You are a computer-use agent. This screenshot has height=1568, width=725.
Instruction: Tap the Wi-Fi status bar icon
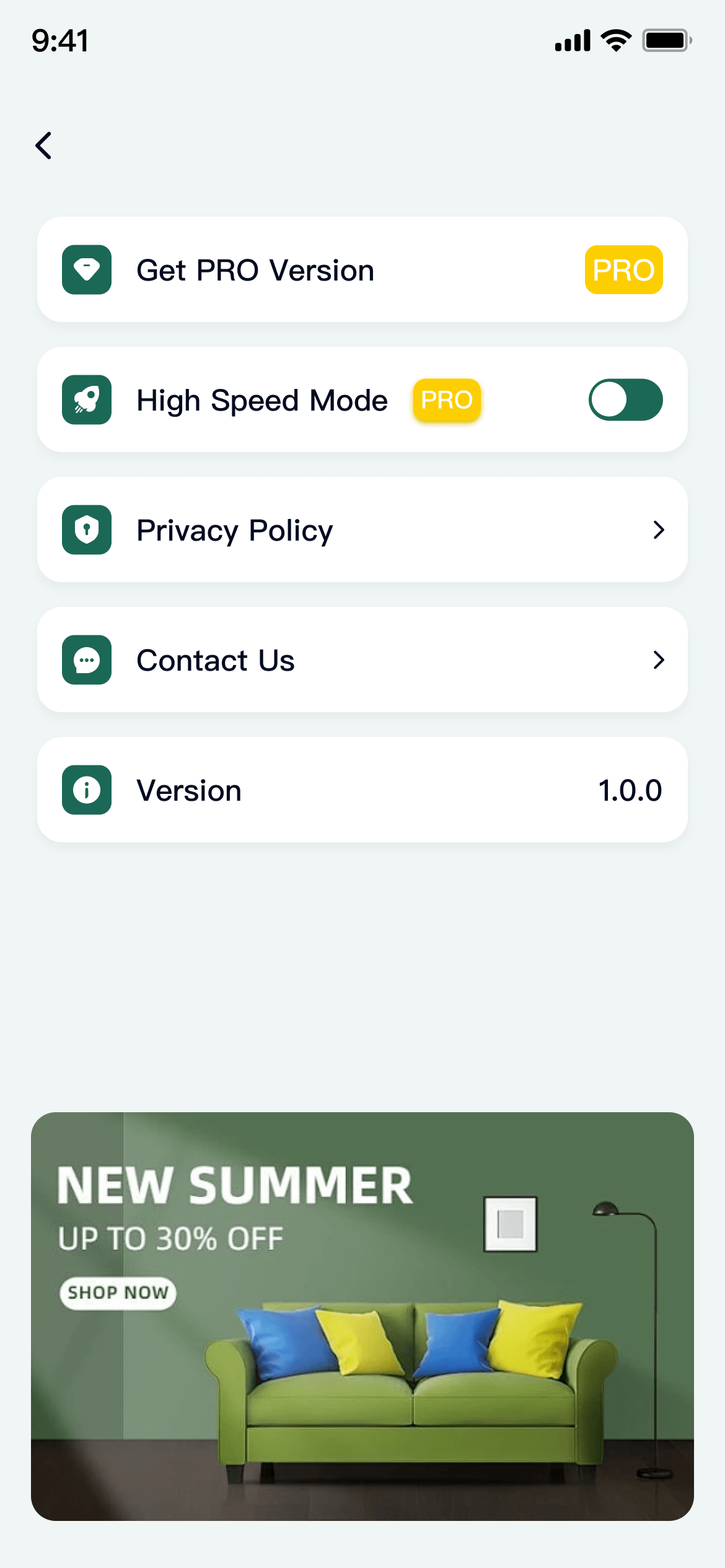(x=616, y=41)
